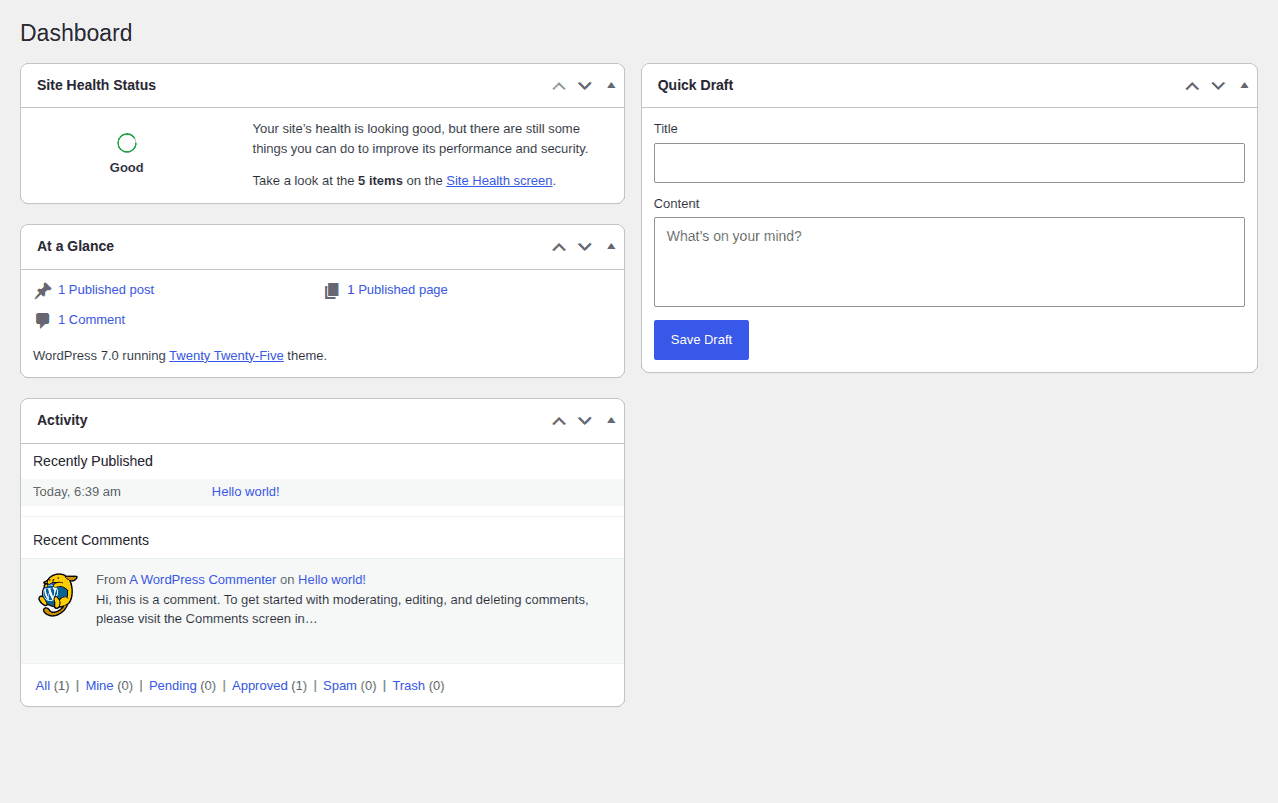This screenshot has width=1278, height=803.
Task: Click the 5 items text in Site Health
Action: 380,181
